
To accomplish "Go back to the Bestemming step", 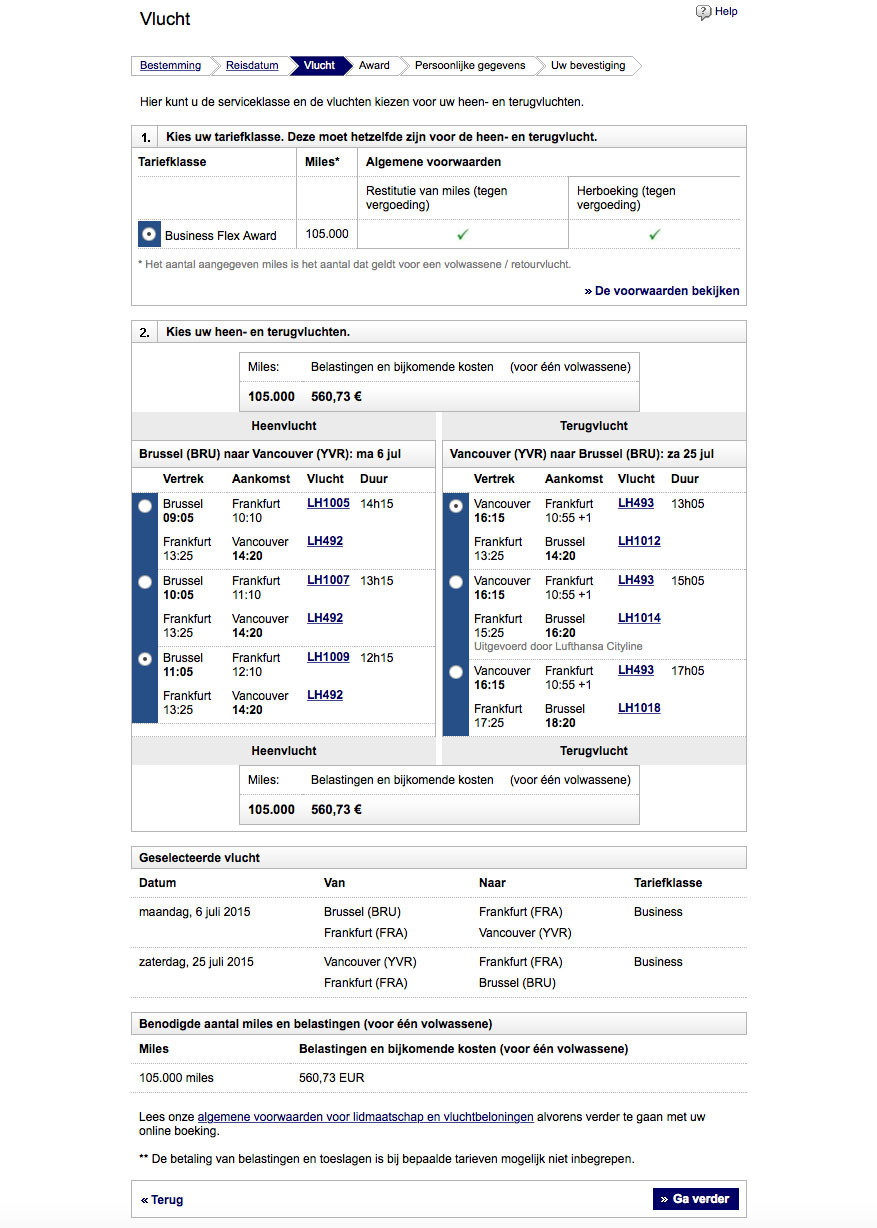I will [170, 66].
